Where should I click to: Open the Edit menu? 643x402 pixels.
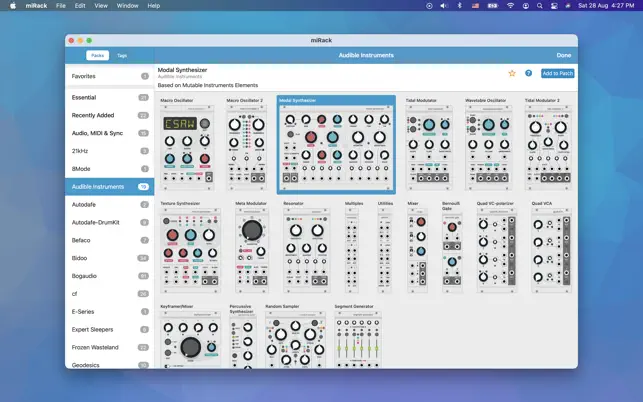80,6
